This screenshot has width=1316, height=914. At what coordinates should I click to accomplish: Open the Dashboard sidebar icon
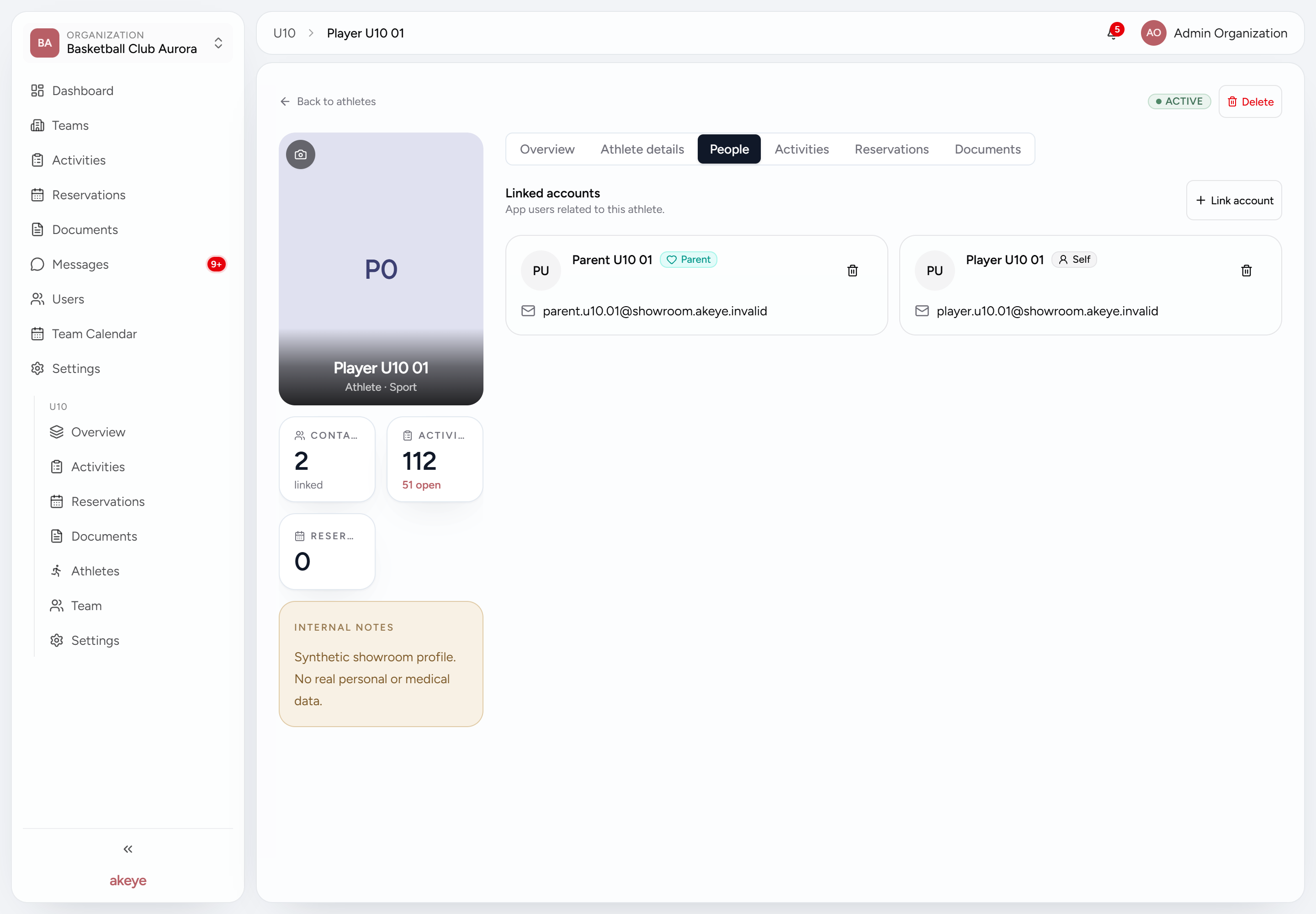coord(37,90)
